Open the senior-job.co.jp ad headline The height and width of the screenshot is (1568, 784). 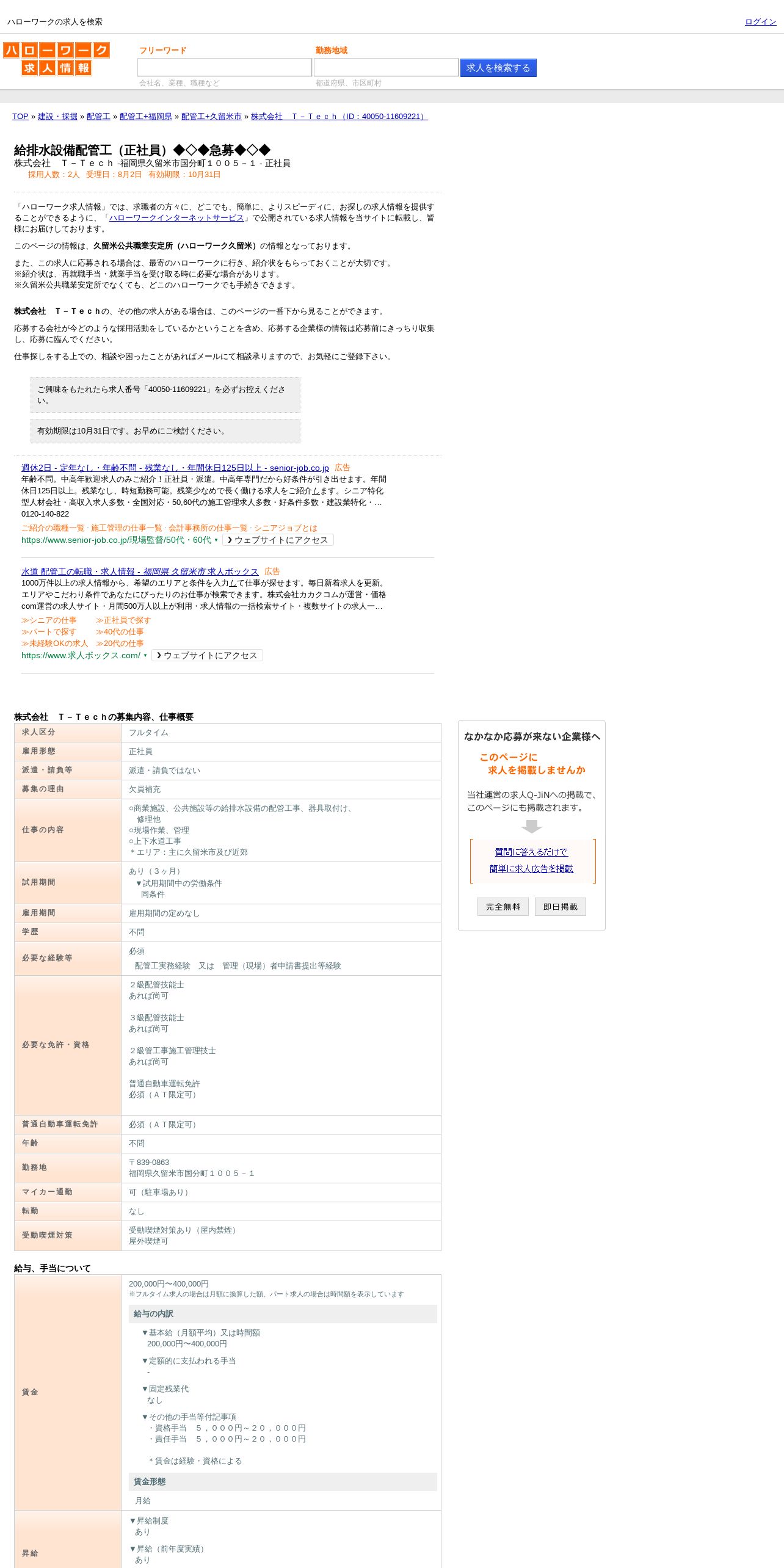click(x=175, y=468)
